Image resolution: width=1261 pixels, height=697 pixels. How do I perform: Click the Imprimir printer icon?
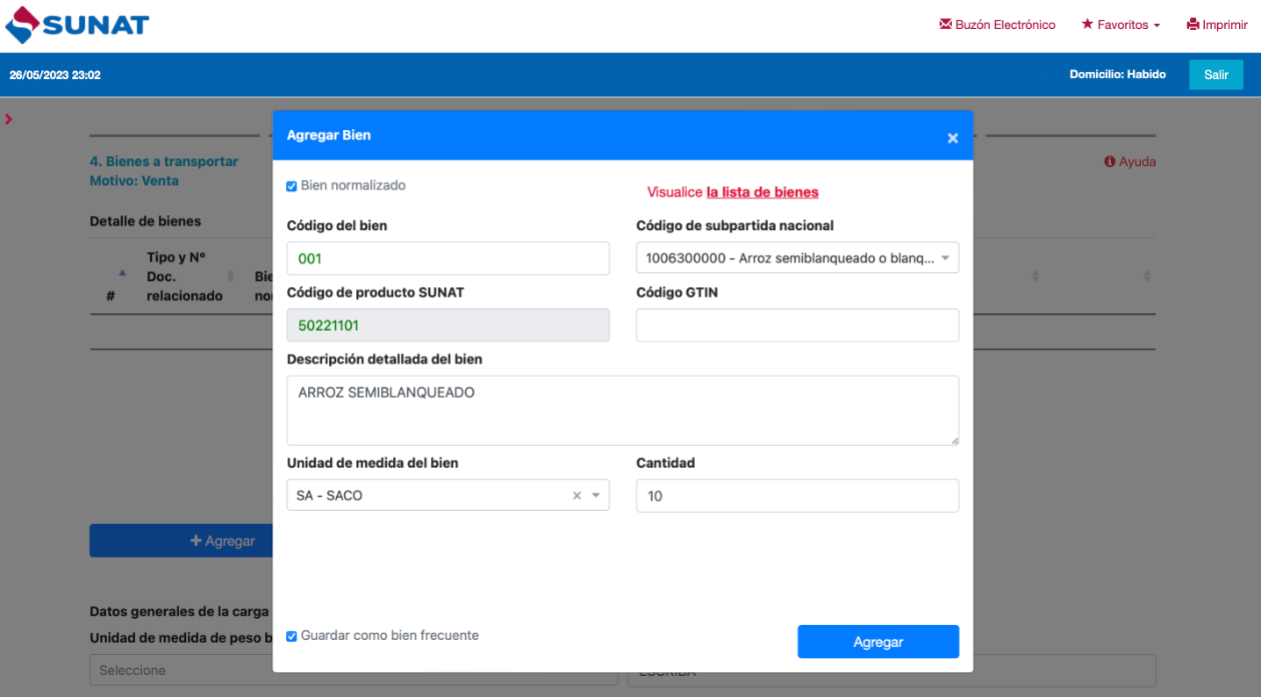[1192, 25]
